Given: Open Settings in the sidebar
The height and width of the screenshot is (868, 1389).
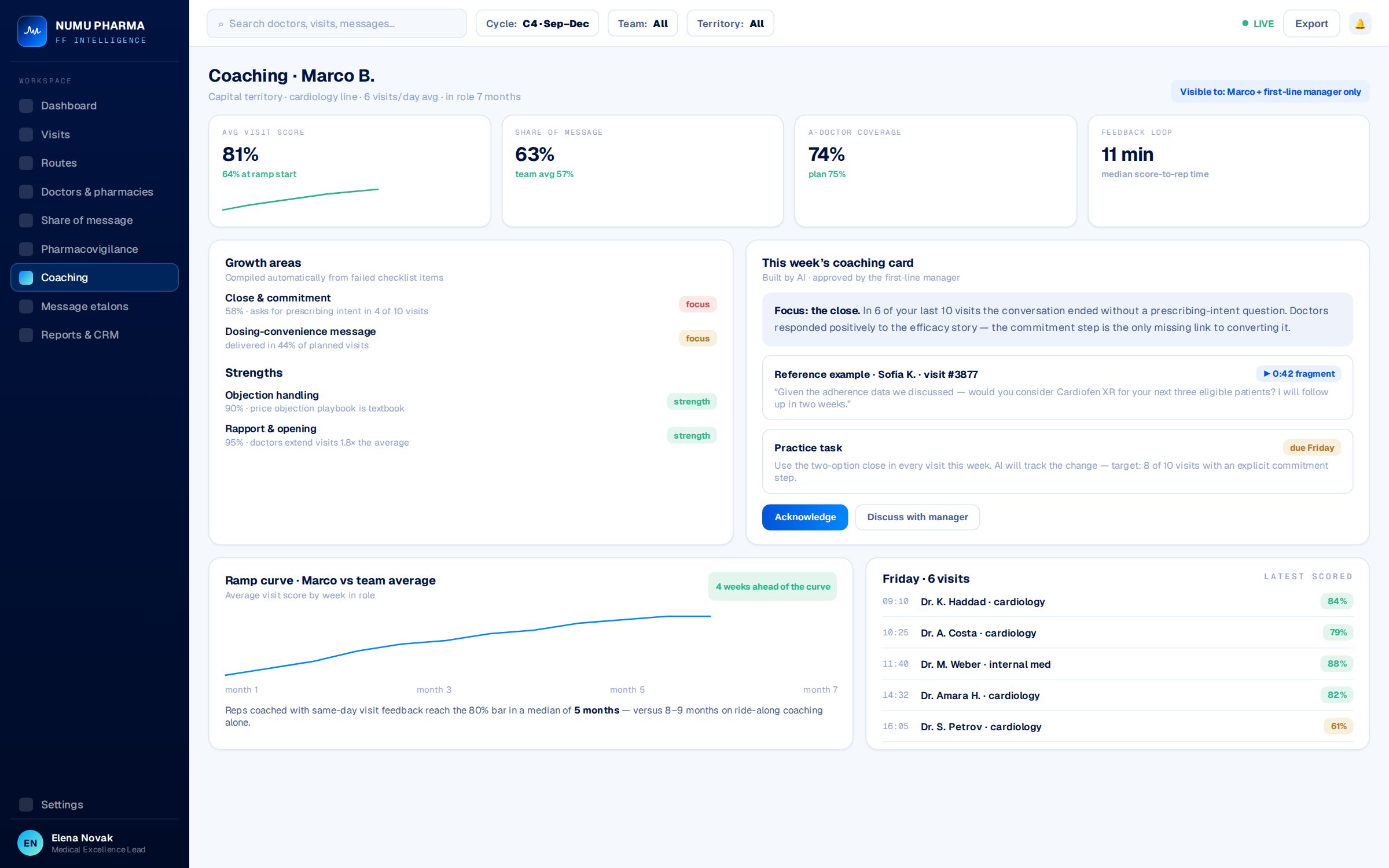Looking at the screenshot, I should 94,804.
